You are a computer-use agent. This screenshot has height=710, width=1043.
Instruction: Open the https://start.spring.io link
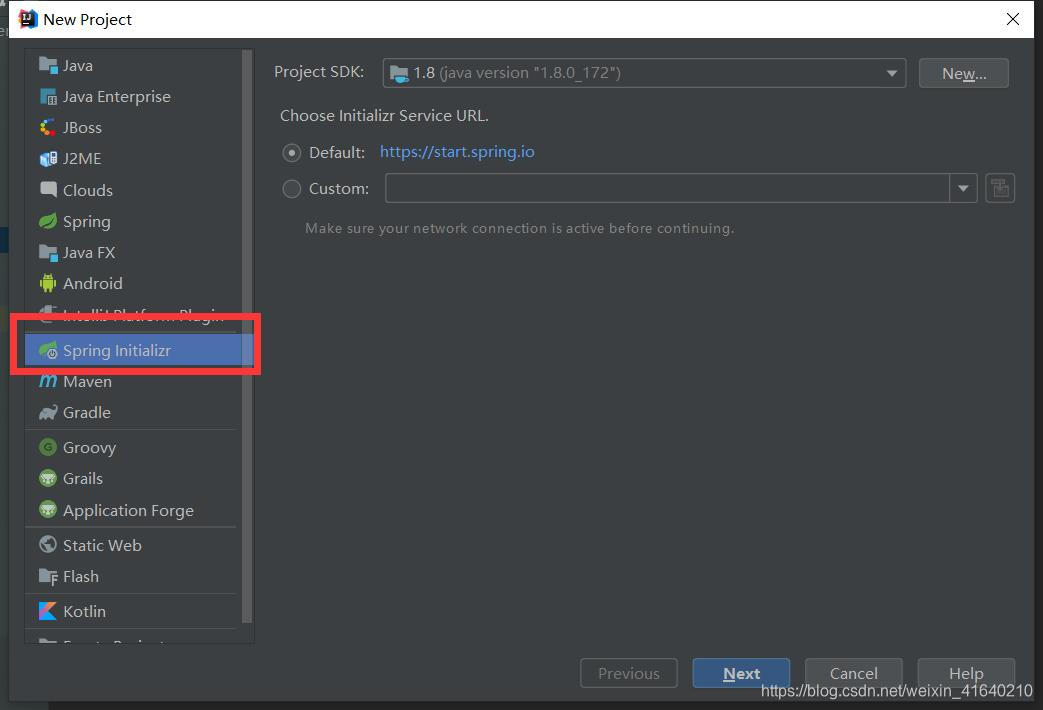coord(457,152)
